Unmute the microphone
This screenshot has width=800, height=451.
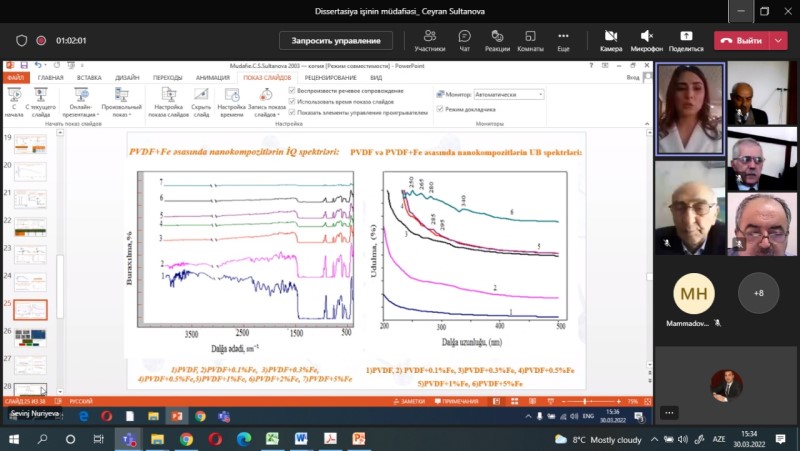point(646,40)
